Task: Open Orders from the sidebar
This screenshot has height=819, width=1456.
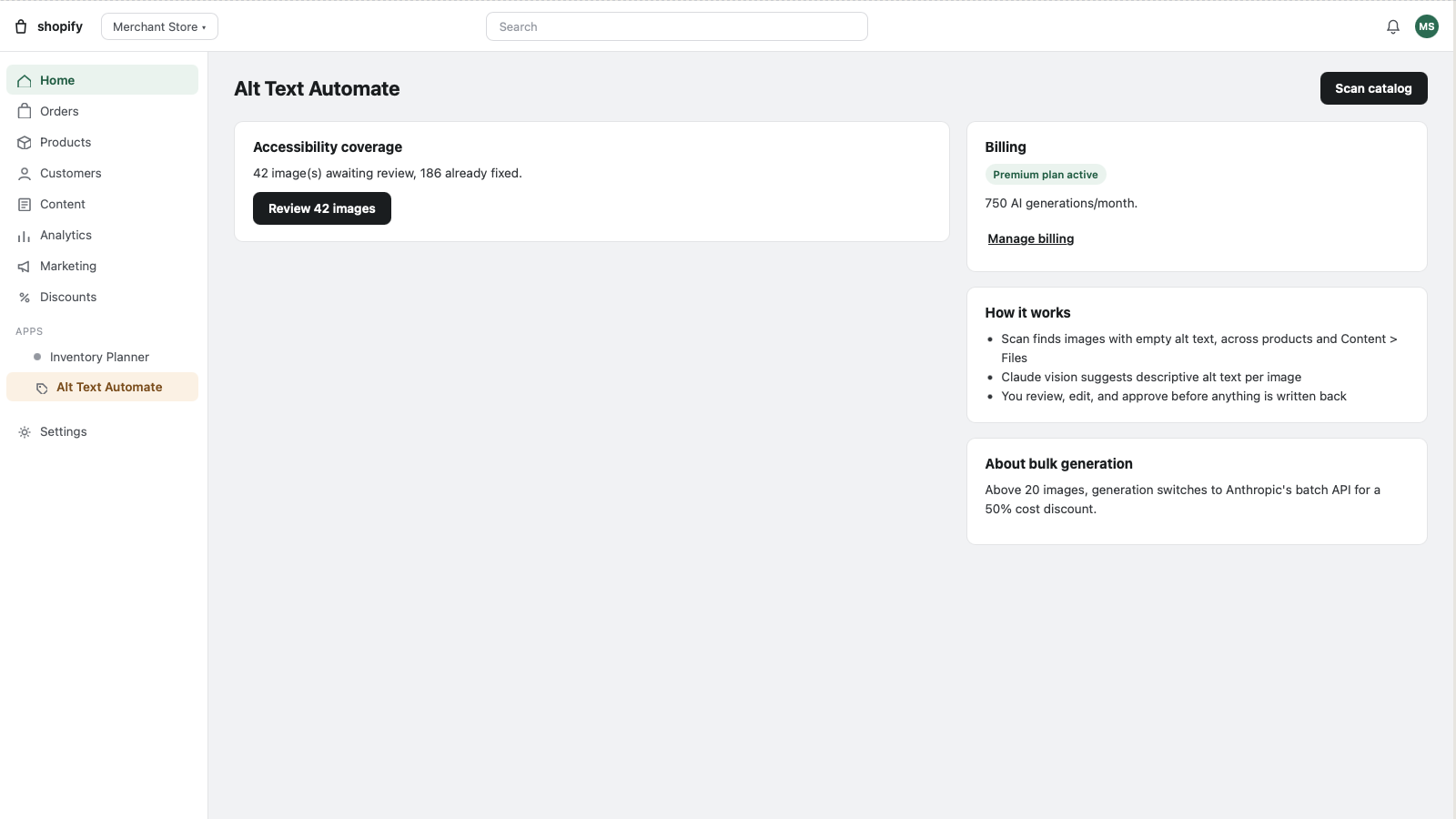Action: point(102,111)
